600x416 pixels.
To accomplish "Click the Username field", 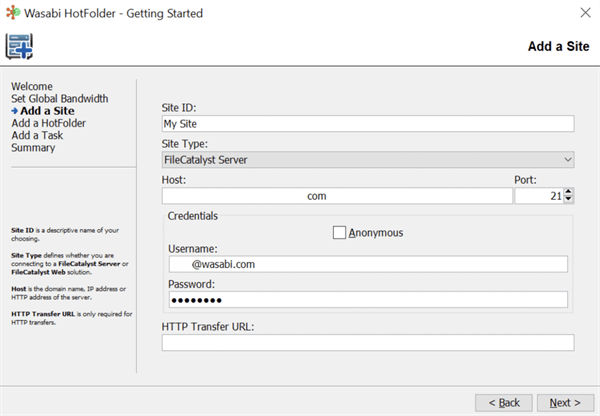I will pyautogui.click(x=367, y=264).
